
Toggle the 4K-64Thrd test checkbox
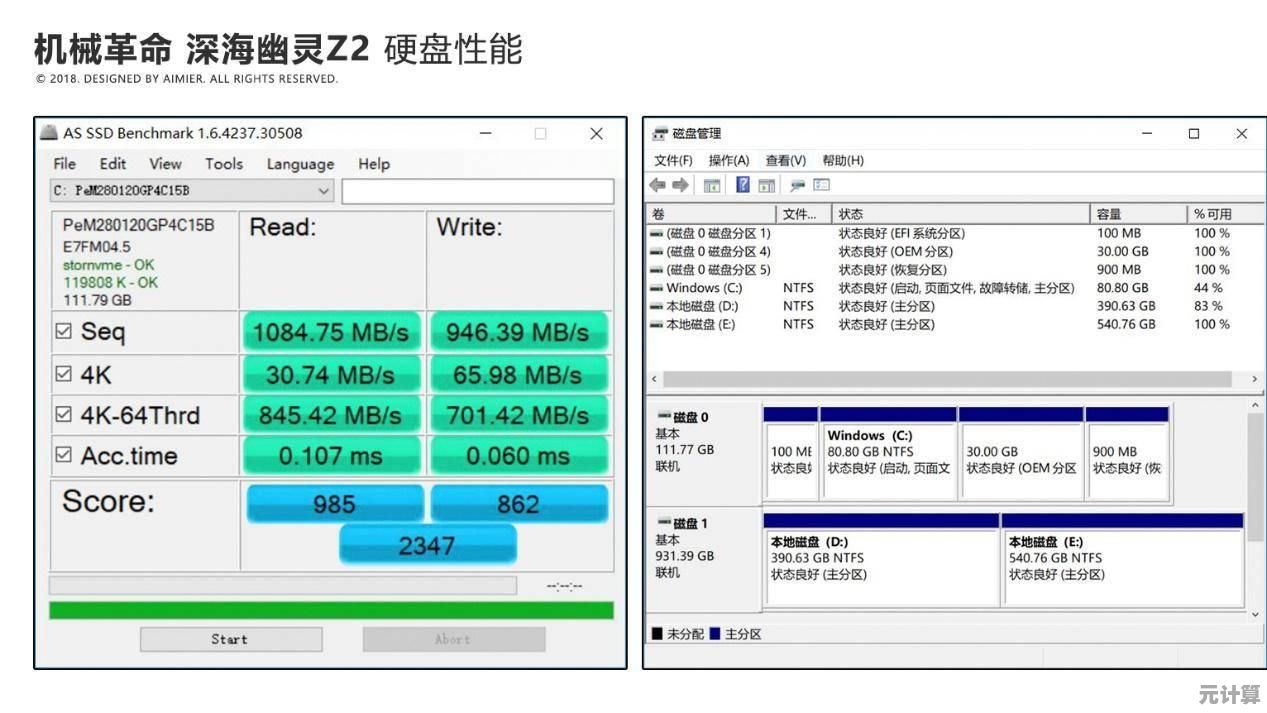point(64,414)
